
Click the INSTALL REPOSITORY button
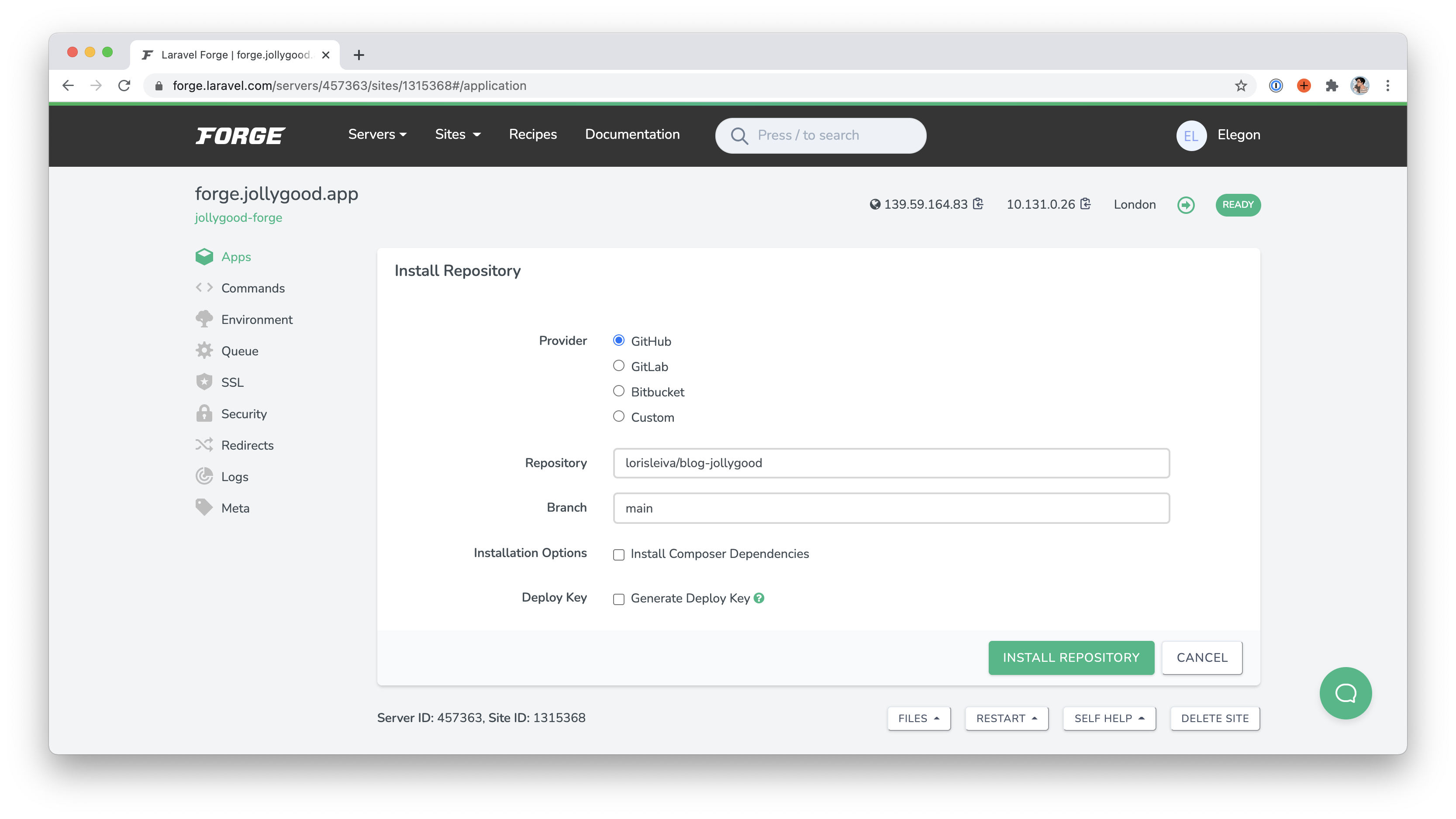(x=1071, y=657)
